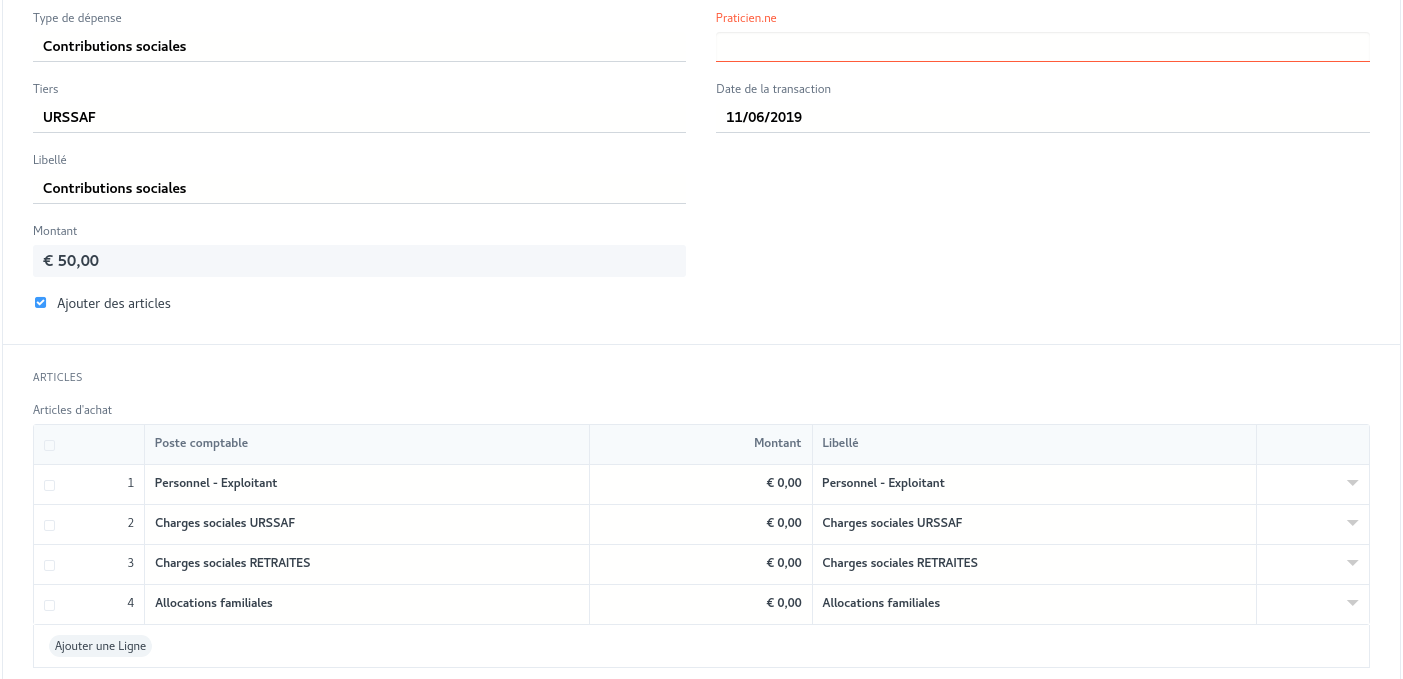Toggle the select-all checkbox in articles header
The width and height of the screenshot is (1403, 679).
(50, 445)
